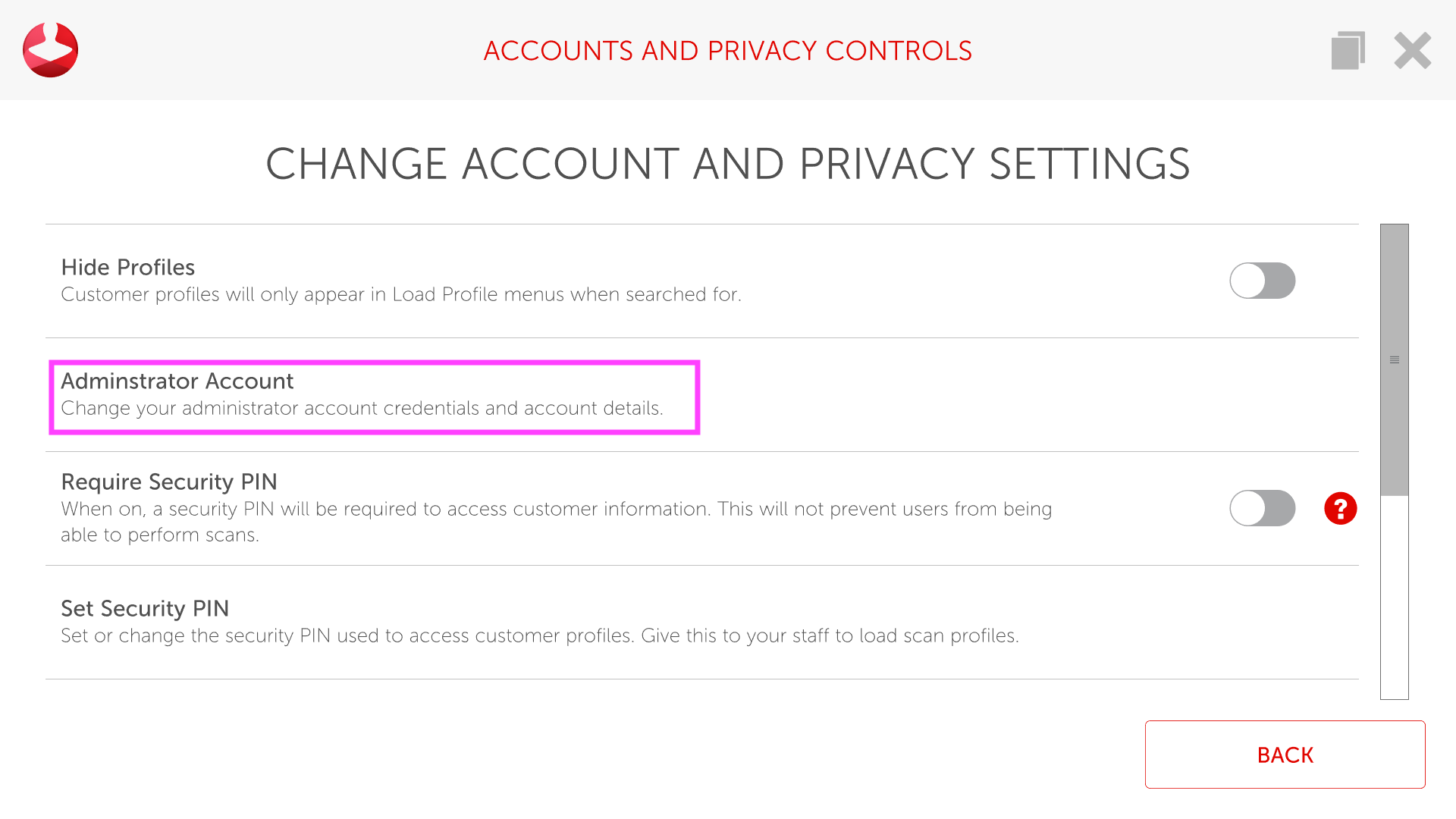Viewport: 1456px width, 819px height.
Task: Click the Hide Profiles heading
Action: click(x=127, y=267)
